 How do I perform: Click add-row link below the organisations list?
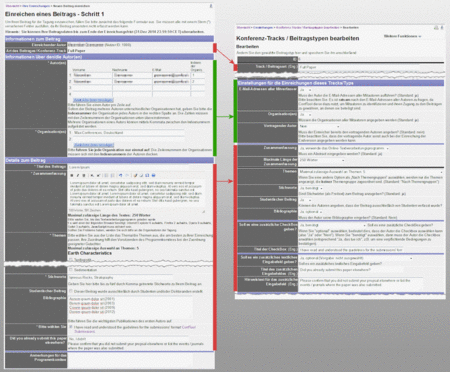pyautogui.click(x=94, y=145)
